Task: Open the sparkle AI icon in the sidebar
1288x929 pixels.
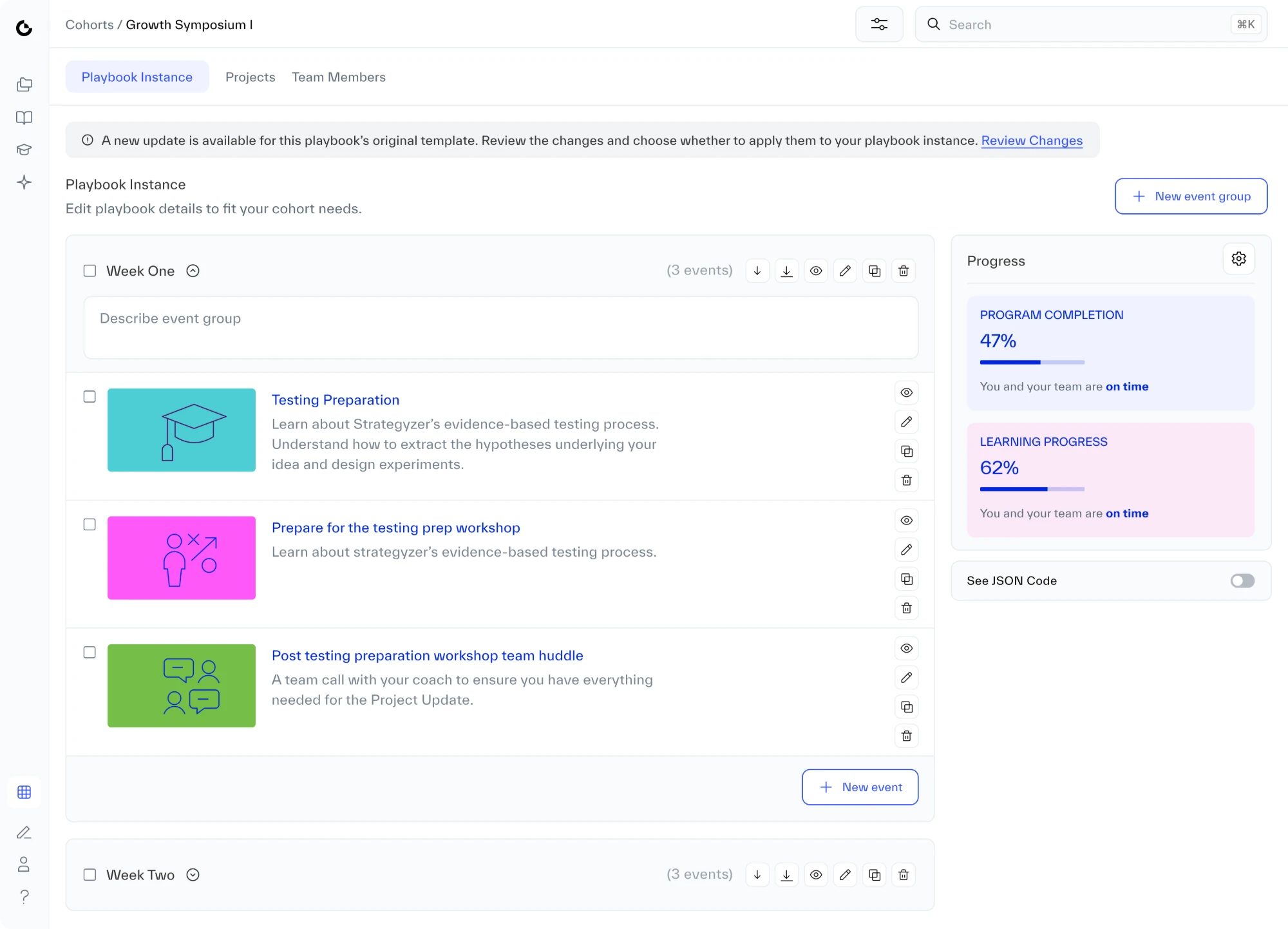Action: pos(24,182)
